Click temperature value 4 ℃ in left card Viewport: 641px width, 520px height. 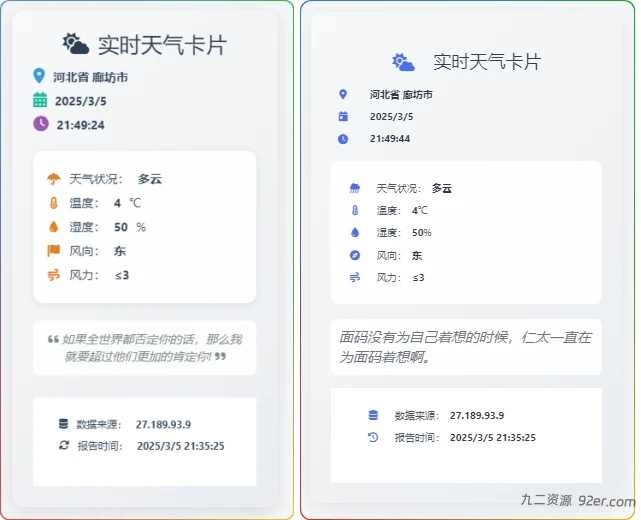(x=128, y=203)
